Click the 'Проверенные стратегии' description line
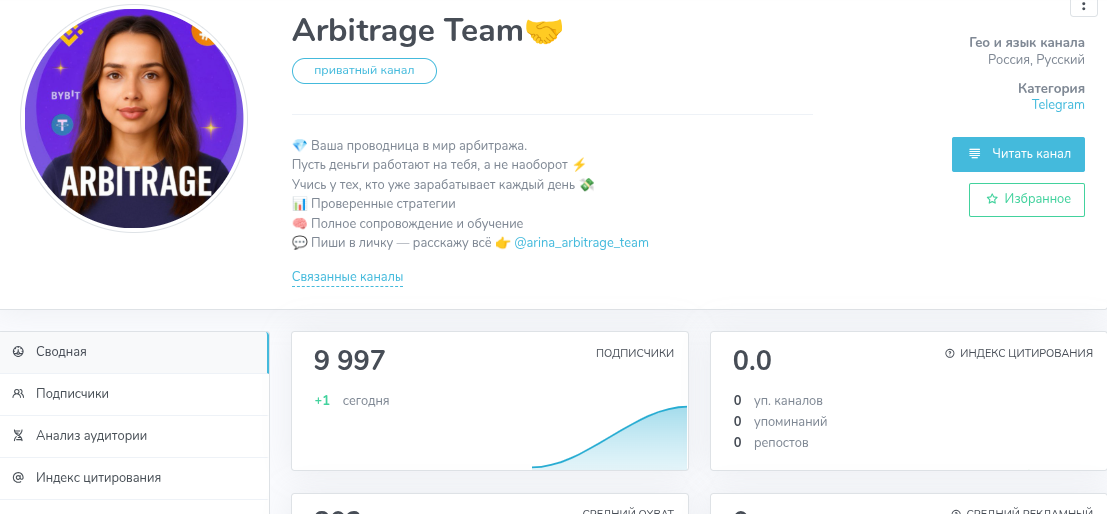 pyautogui.click(x=374, y=204)
